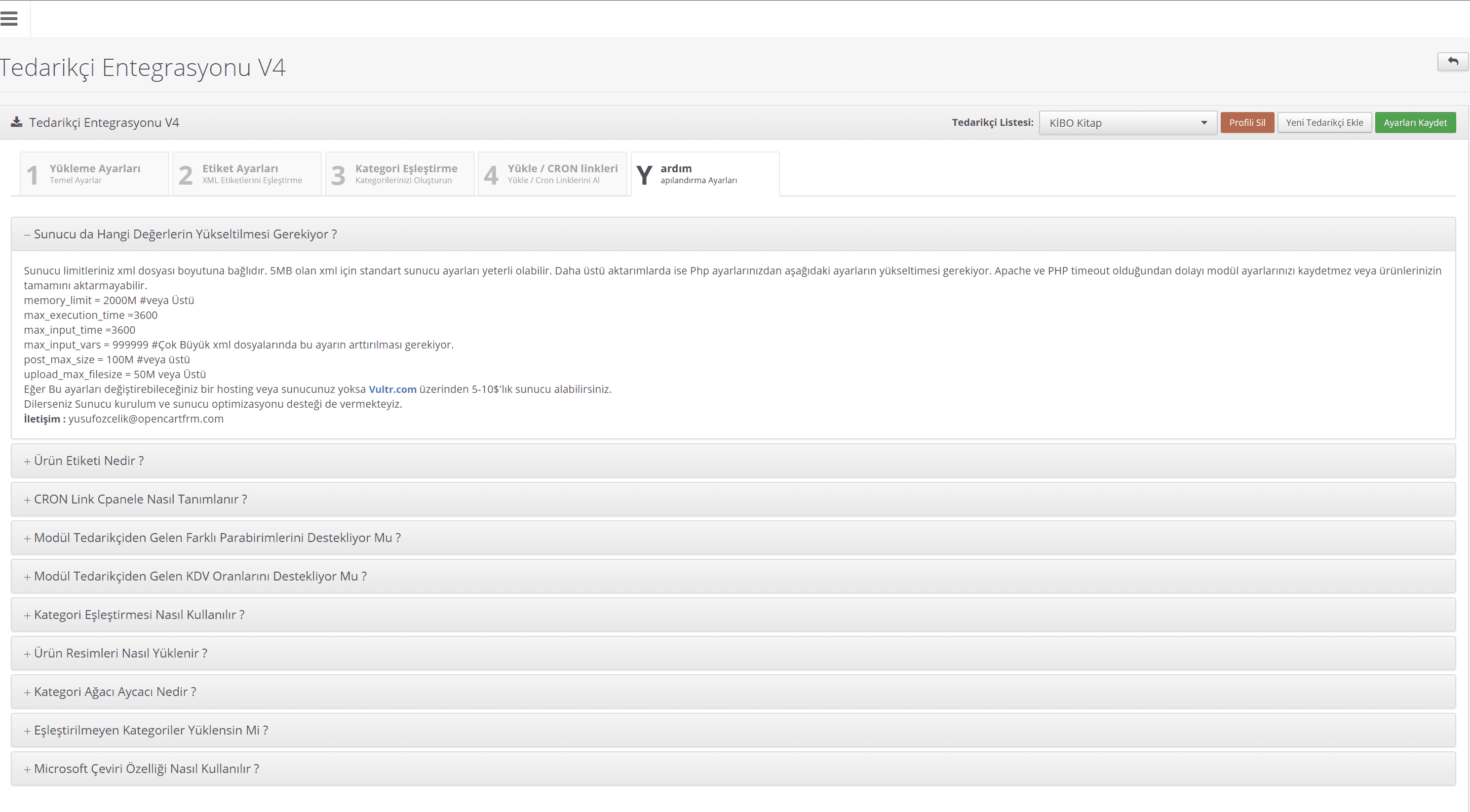1470x812 pixels.
Task: Click Yeni Tedarikçi Ekle button
Action: [x=1324, y=123]
